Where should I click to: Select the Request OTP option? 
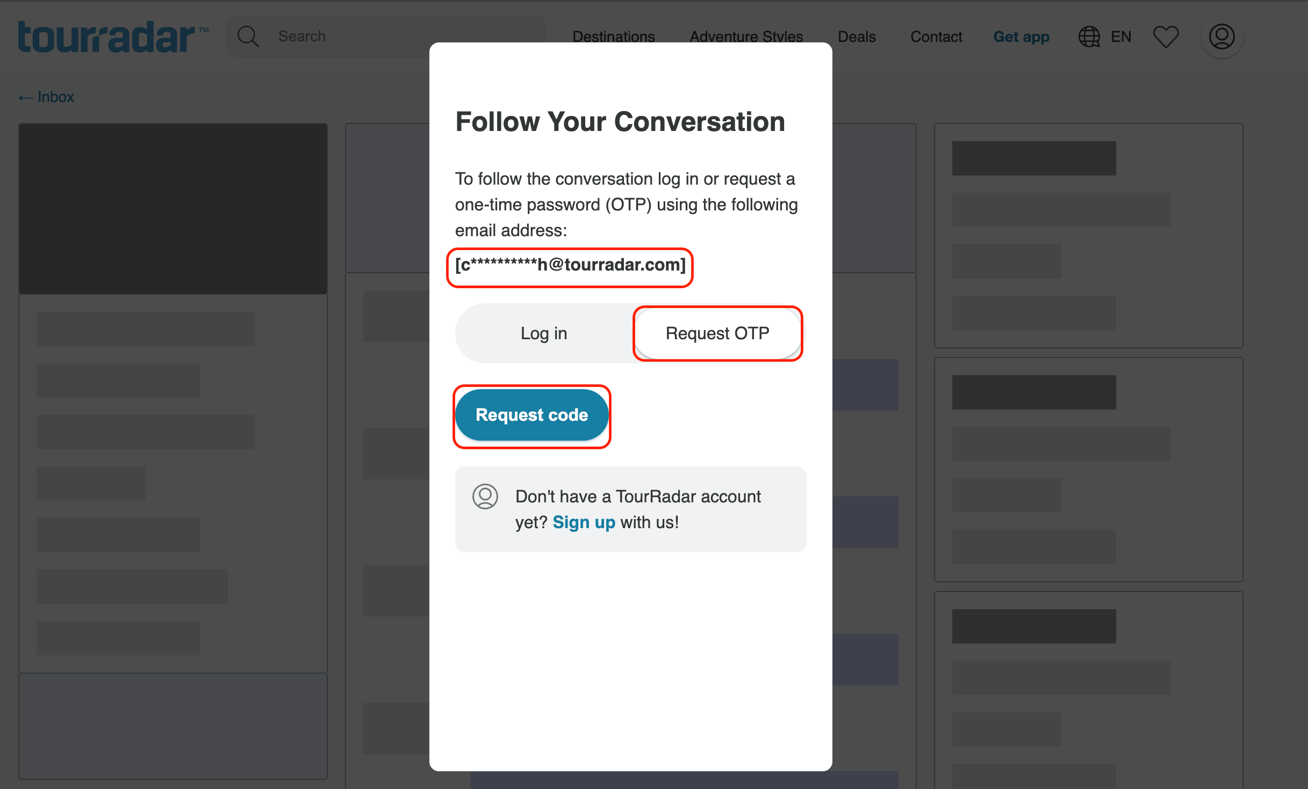[x=717, y=333]
